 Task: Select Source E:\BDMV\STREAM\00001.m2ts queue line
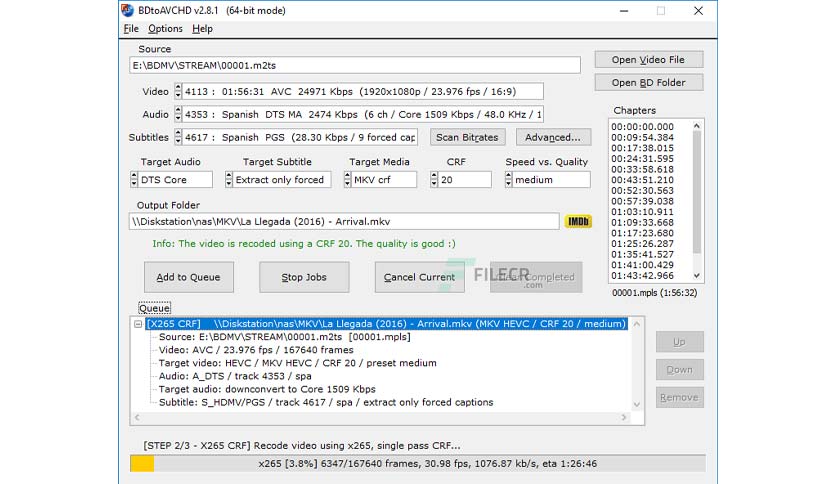[285, 337]
